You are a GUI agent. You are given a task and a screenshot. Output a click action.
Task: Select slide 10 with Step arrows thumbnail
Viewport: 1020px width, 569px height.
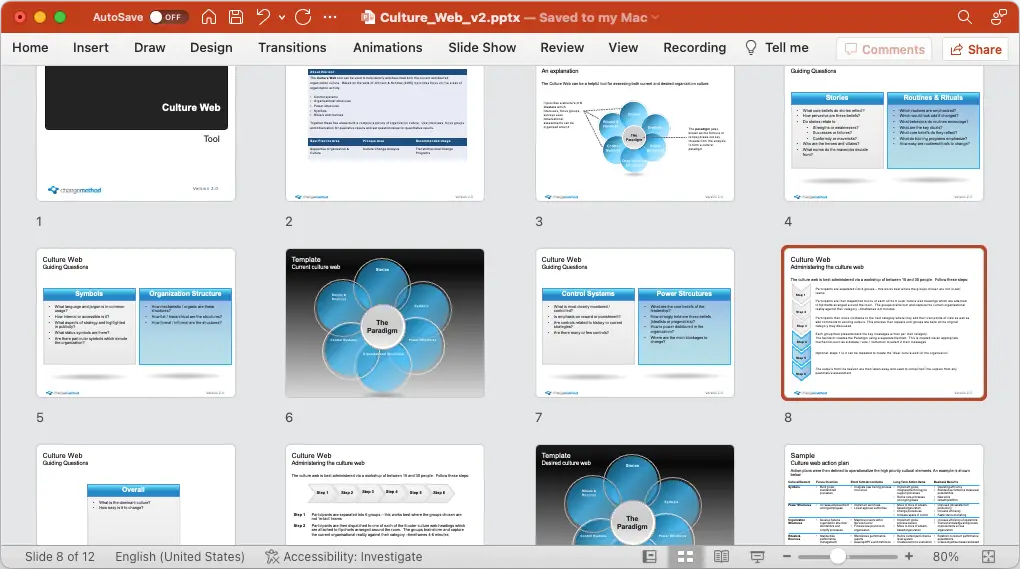384,495
